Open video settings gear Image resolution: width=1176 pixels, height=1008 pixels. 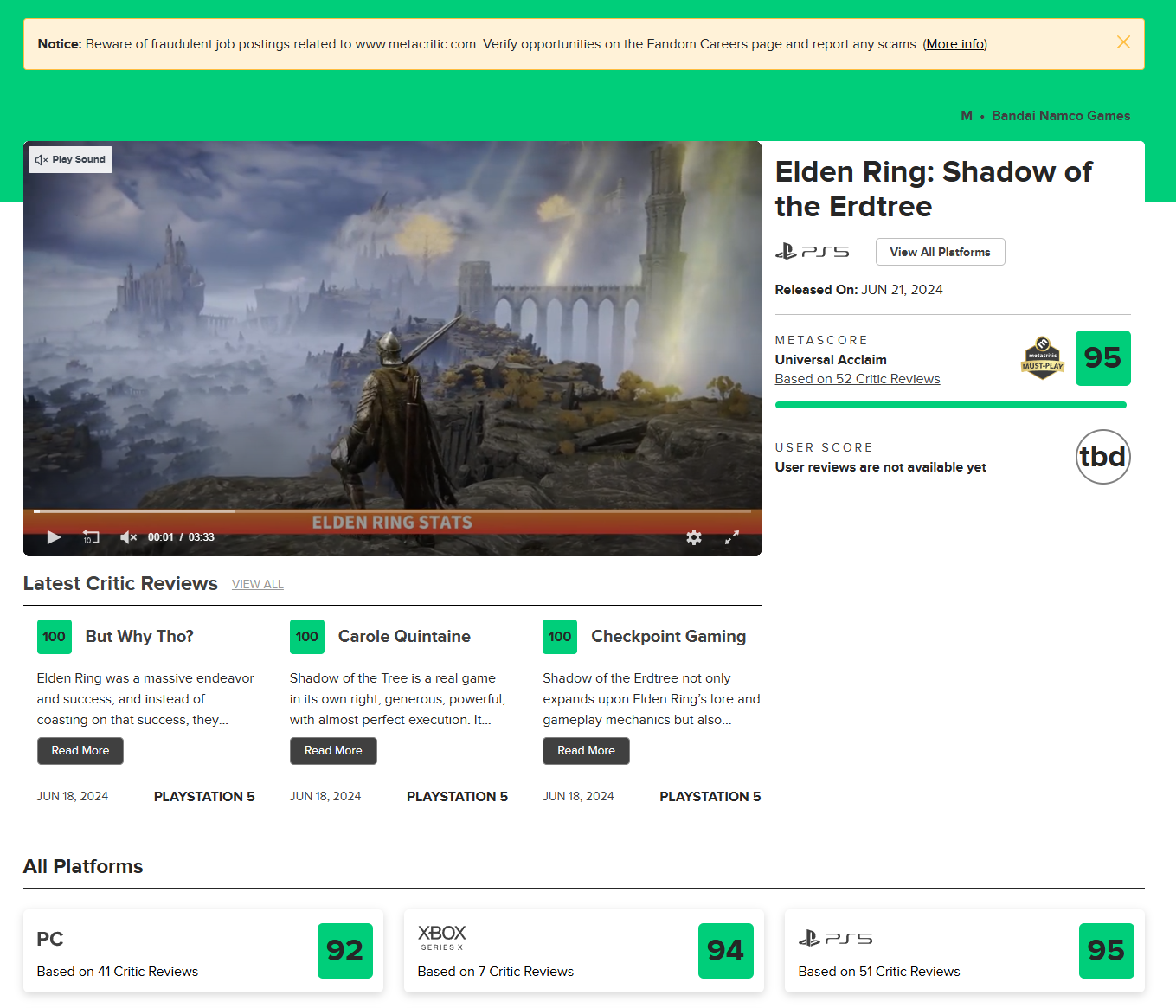coord(694,537)
